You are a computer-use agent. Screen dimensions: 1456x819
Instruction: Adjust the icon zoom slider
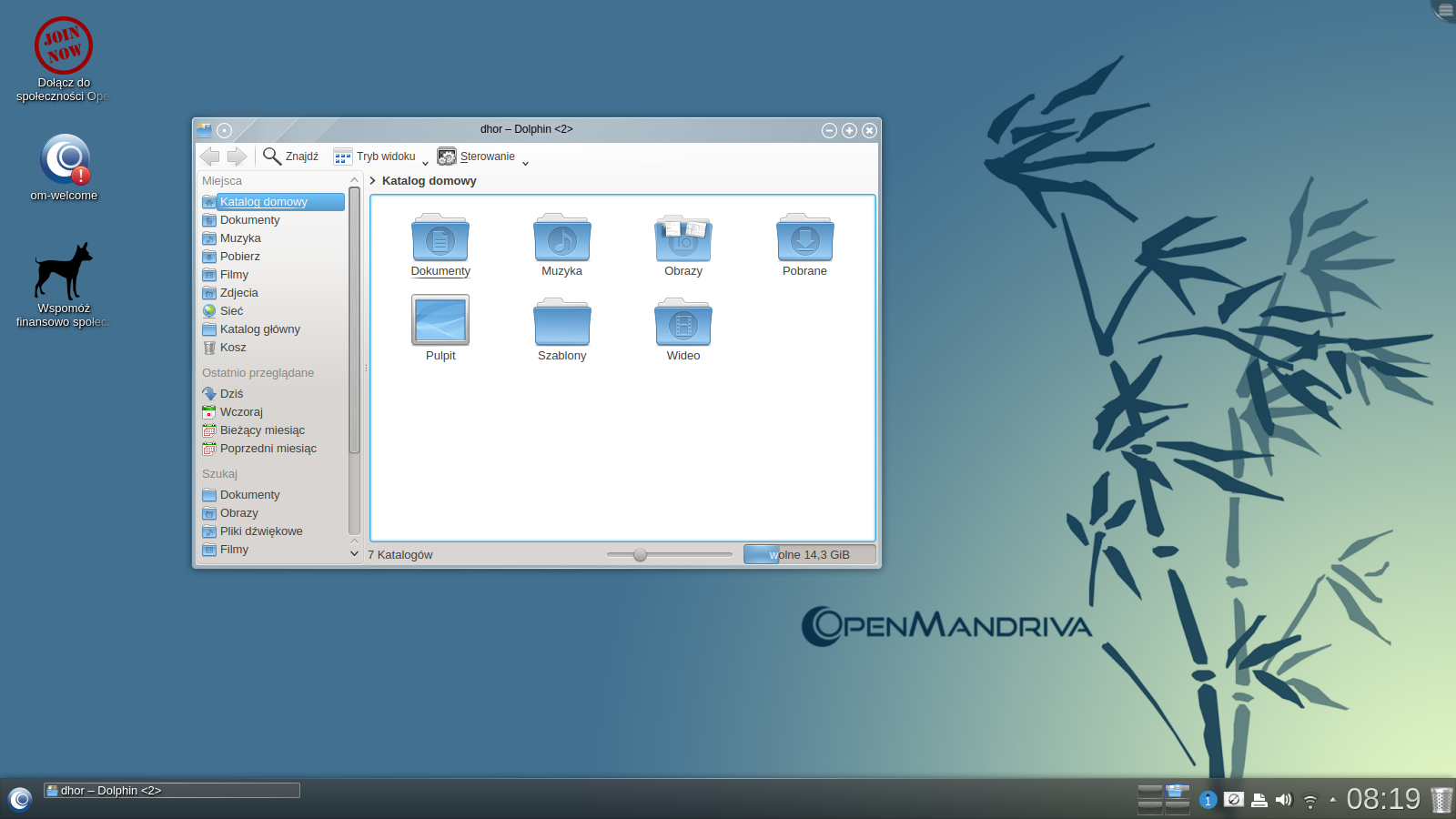(670, 555)
